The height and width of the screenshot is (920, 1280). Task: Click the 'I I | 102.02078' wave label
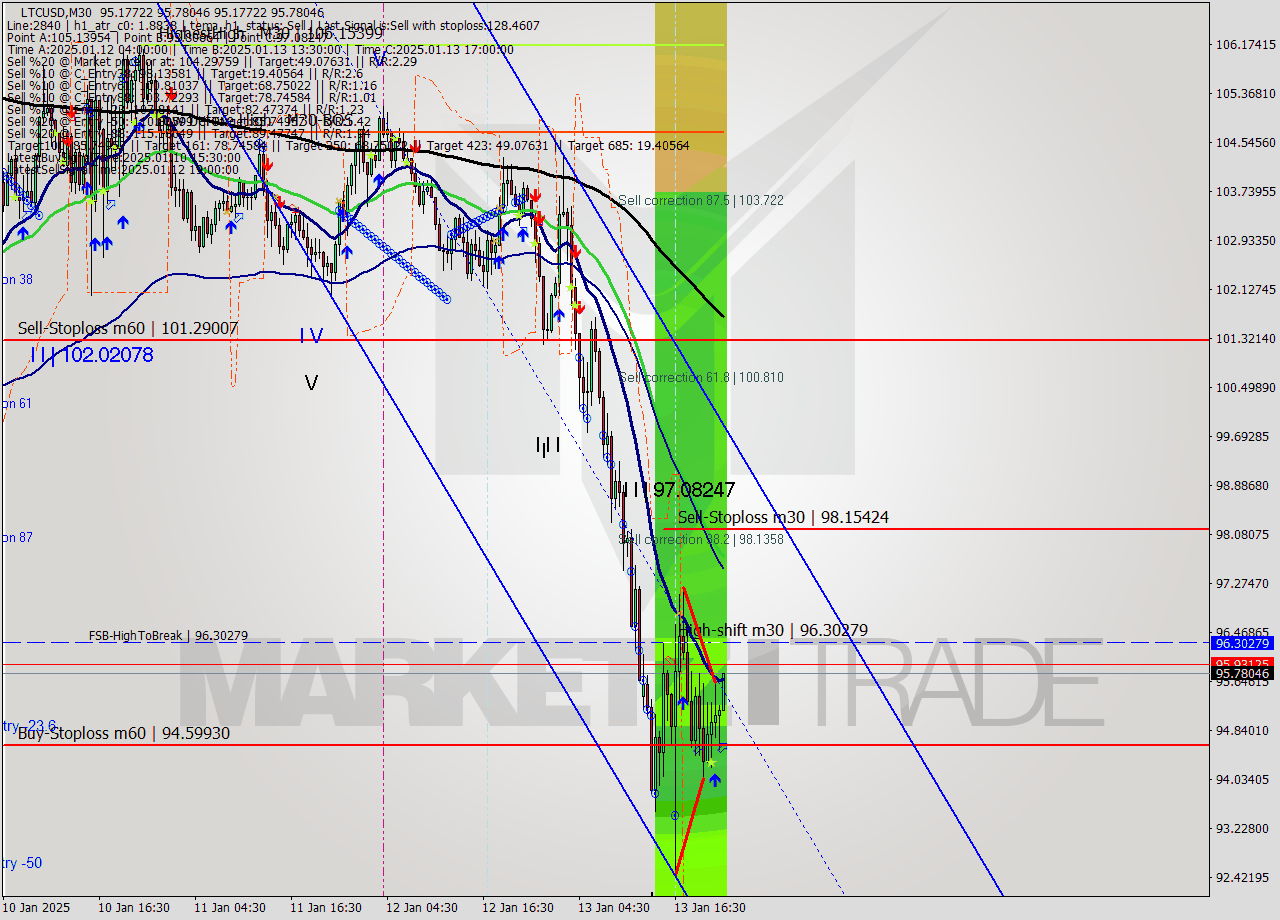pos(91,354)
